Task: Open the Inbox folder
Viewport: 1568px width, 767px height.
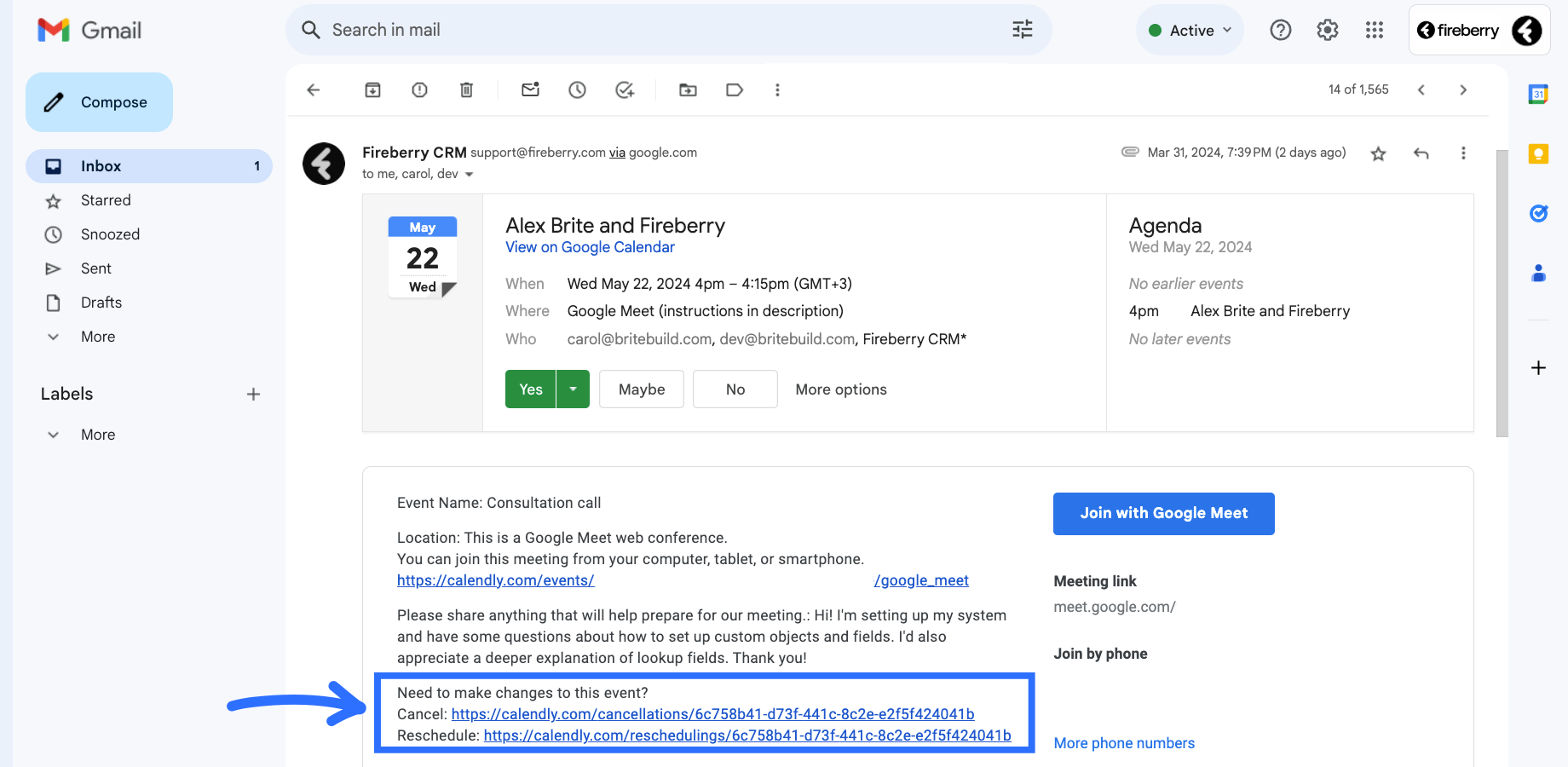Action: [x=149, y=166]
